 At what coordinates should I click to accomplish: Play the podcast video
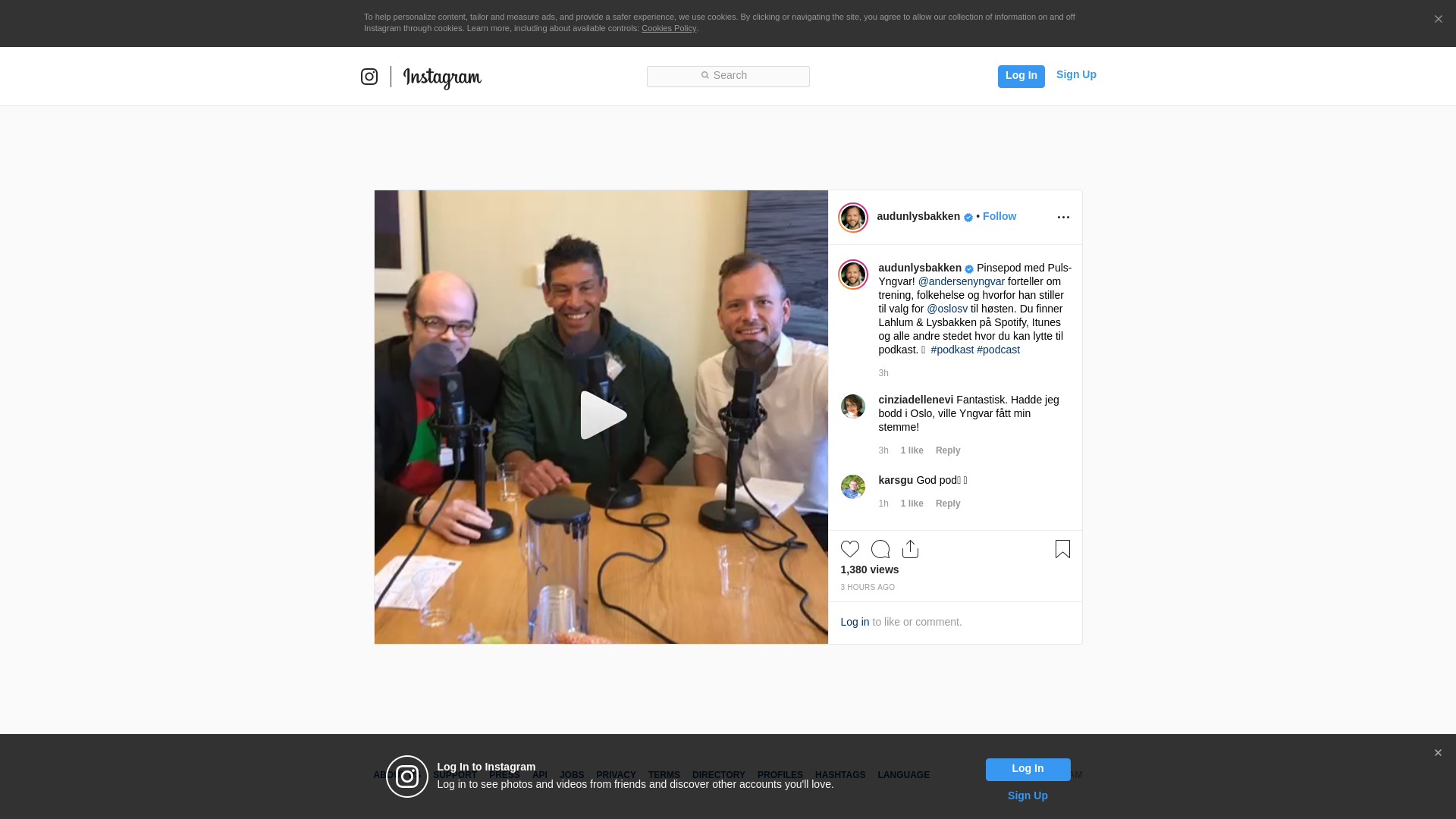pos(601,416)
